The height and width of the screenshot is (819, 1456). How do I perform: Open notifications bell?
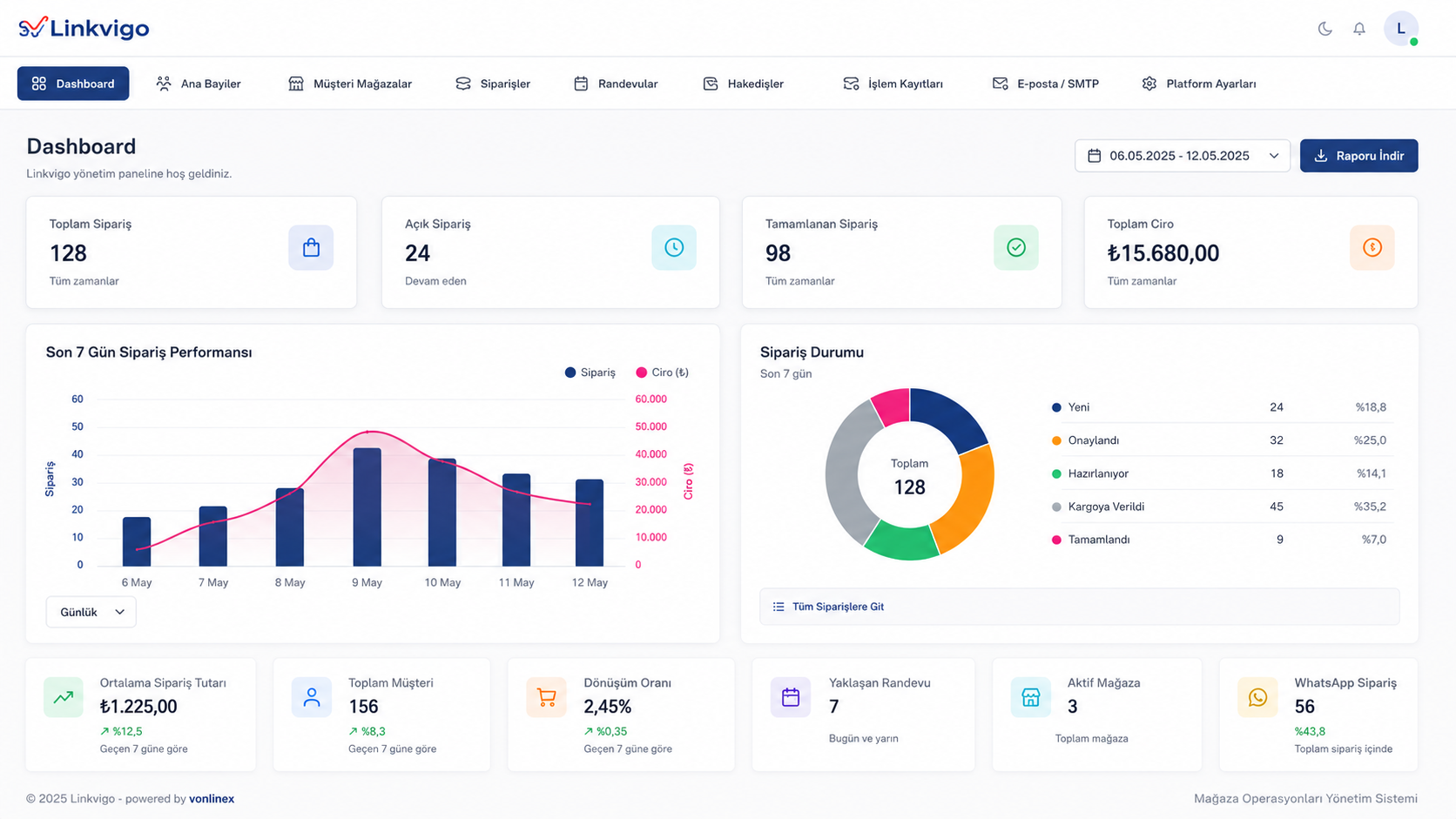[1359, 29]
